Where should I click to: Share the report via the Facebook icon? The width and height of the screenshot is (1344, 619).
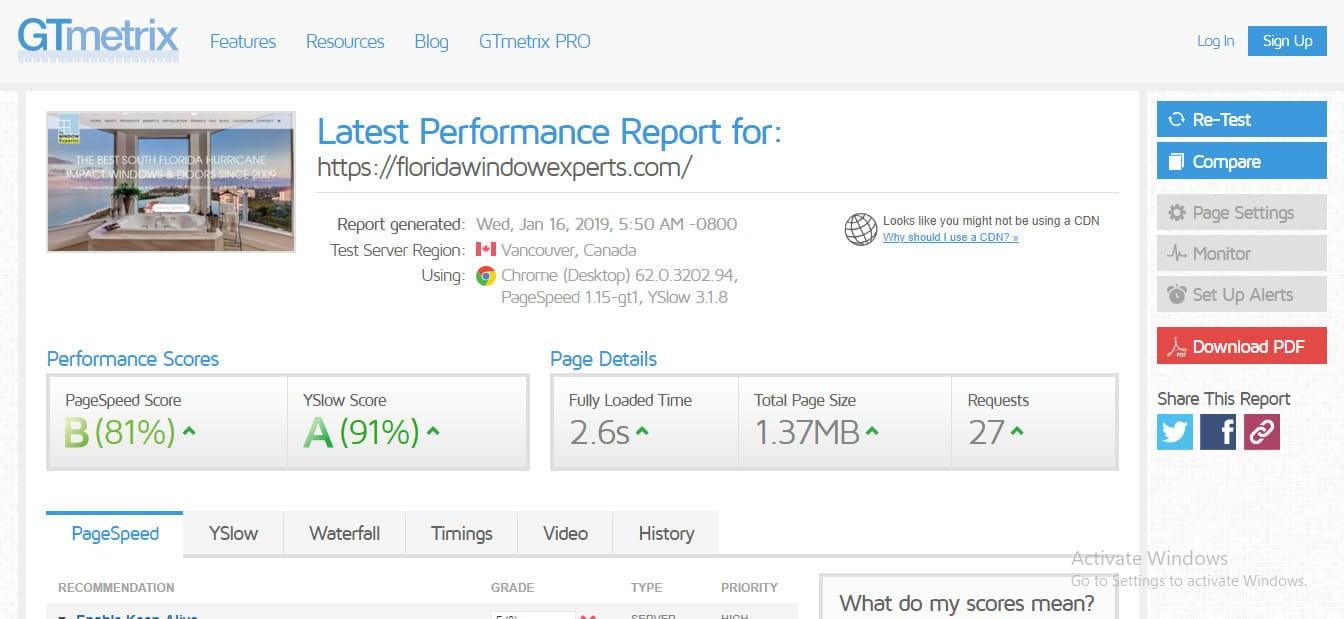coord(1218,432)
